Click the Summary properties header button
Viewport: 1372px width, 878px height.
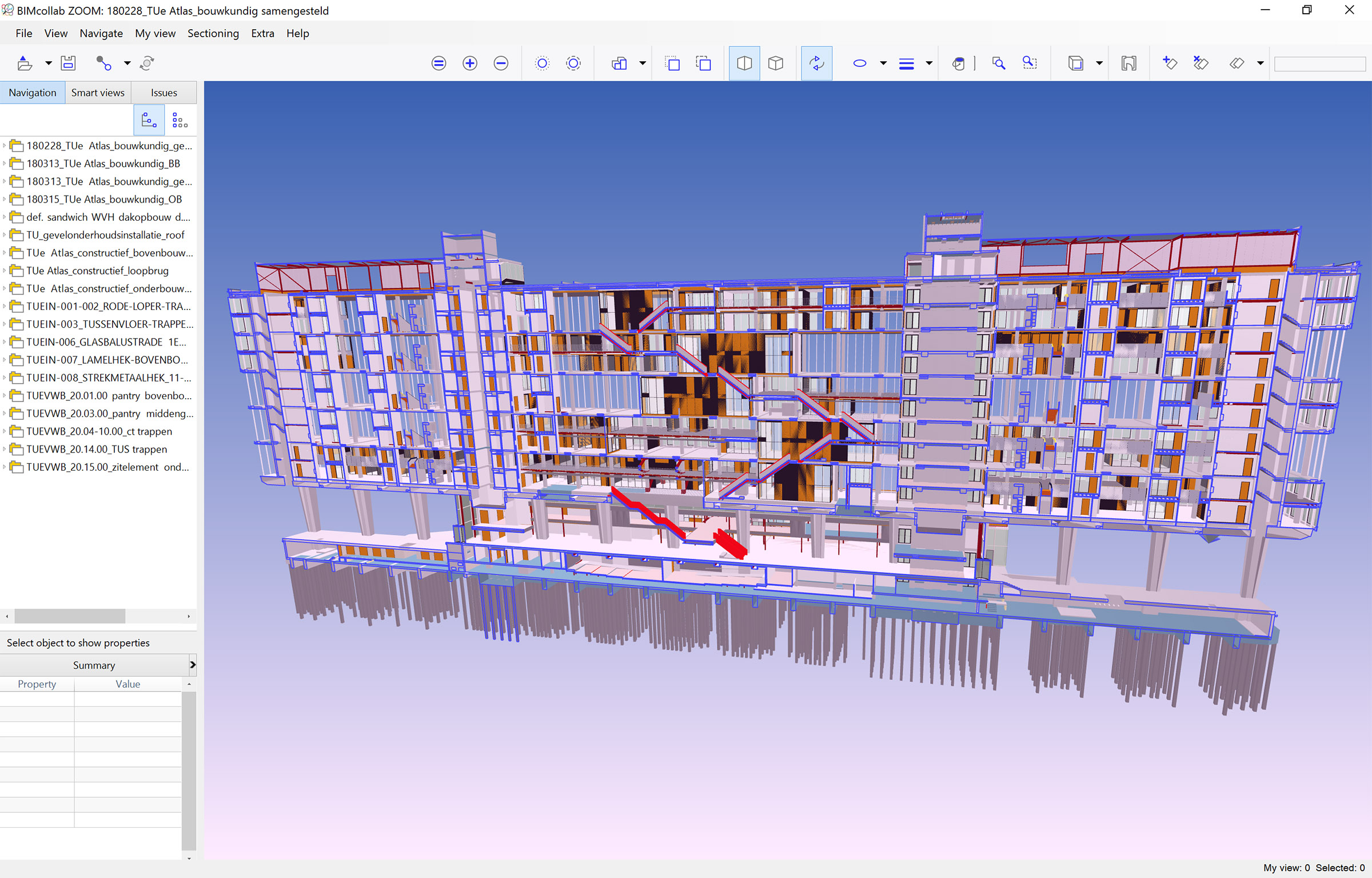coord(94,665)
